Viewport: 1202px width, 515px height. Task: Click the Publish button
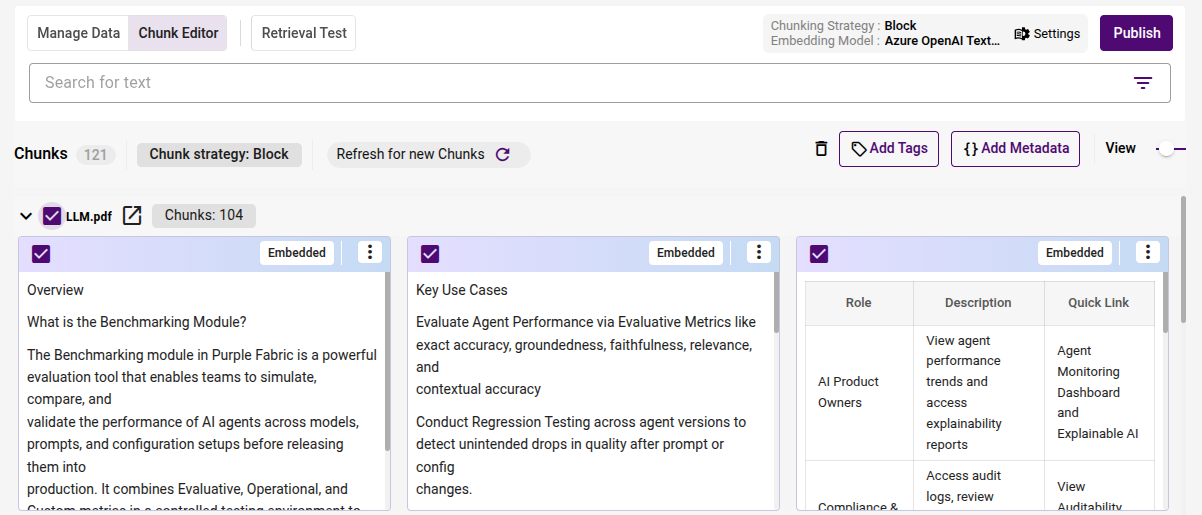[1136, 33]
